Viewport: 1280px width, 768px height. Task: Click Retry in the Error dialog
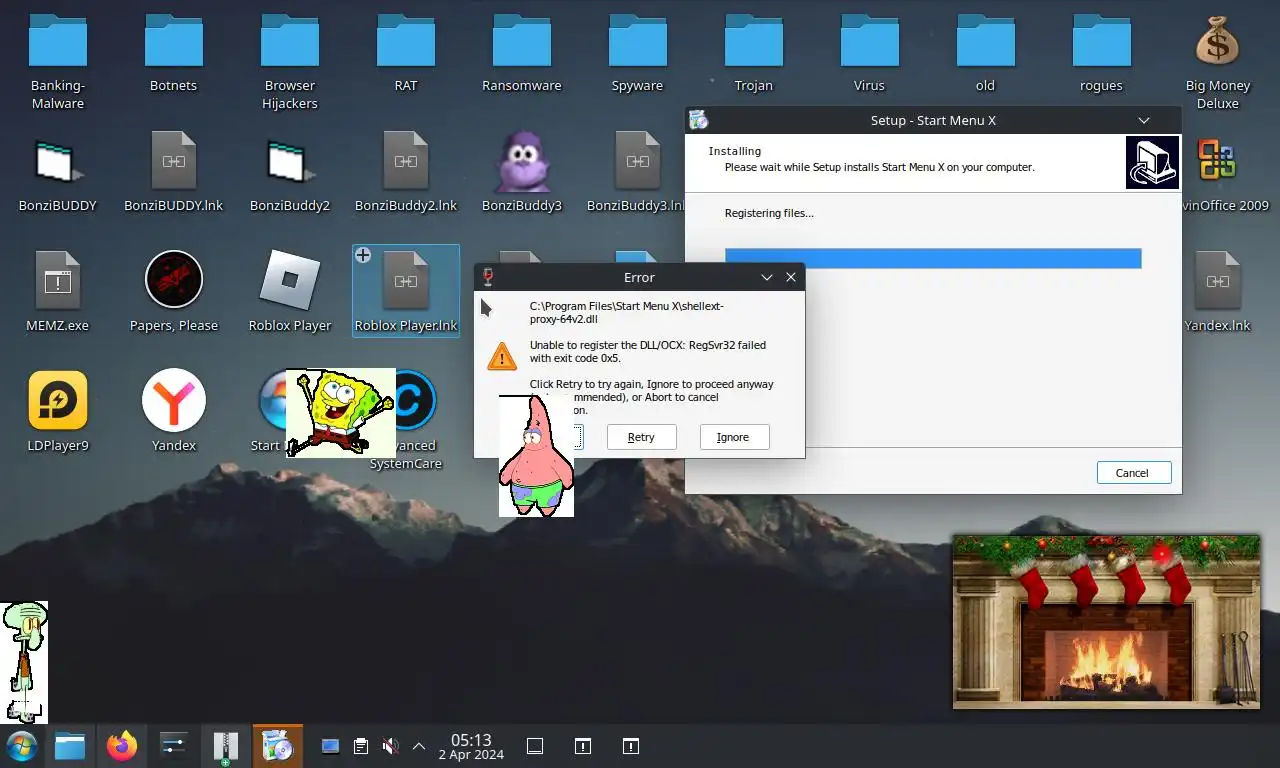point(641,437)
